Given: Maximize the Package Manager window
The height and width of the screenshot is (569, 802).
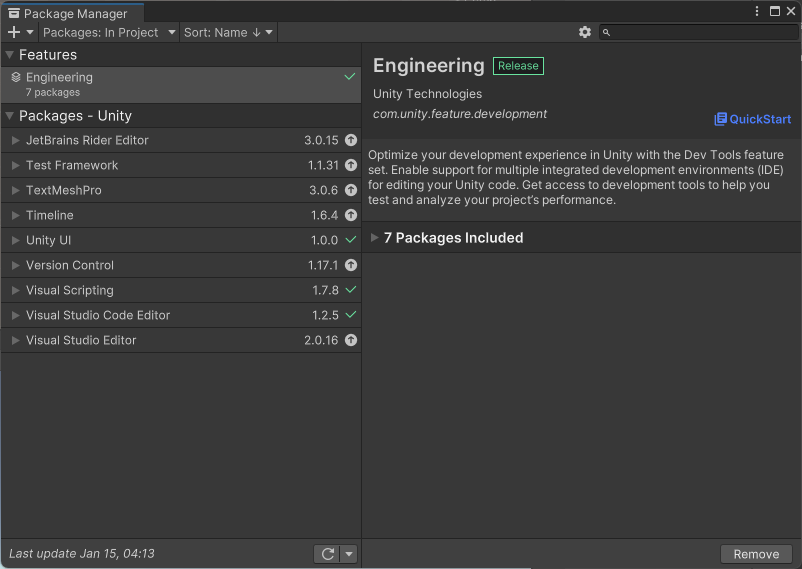Looking at the screenshot, I should [775, 11].
